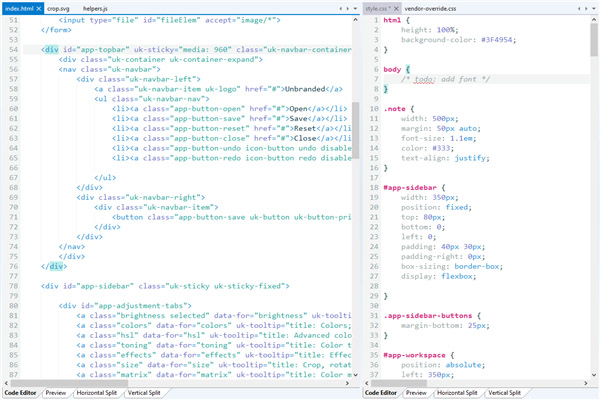Select Vertical Split in left pane
The width and height of the screenshot is (600, 400).
coord(144,393)
